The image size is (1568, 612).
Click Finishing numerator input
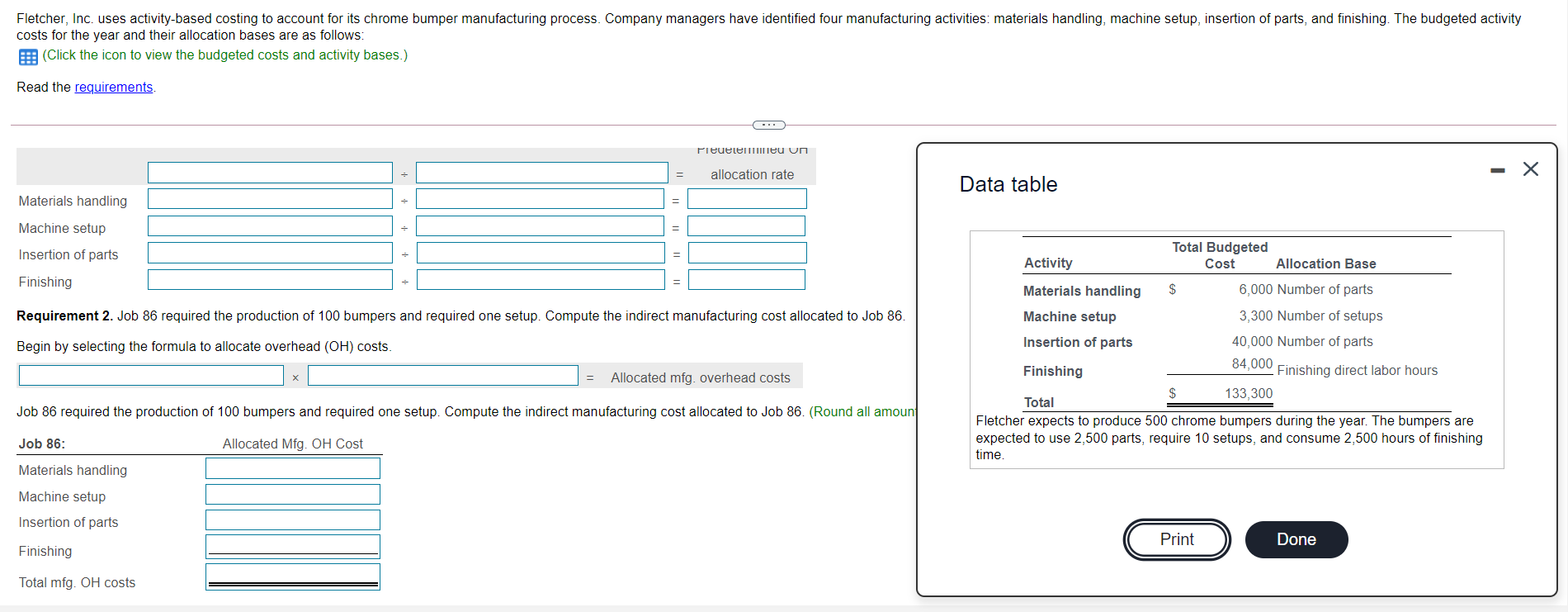[270, 280]
